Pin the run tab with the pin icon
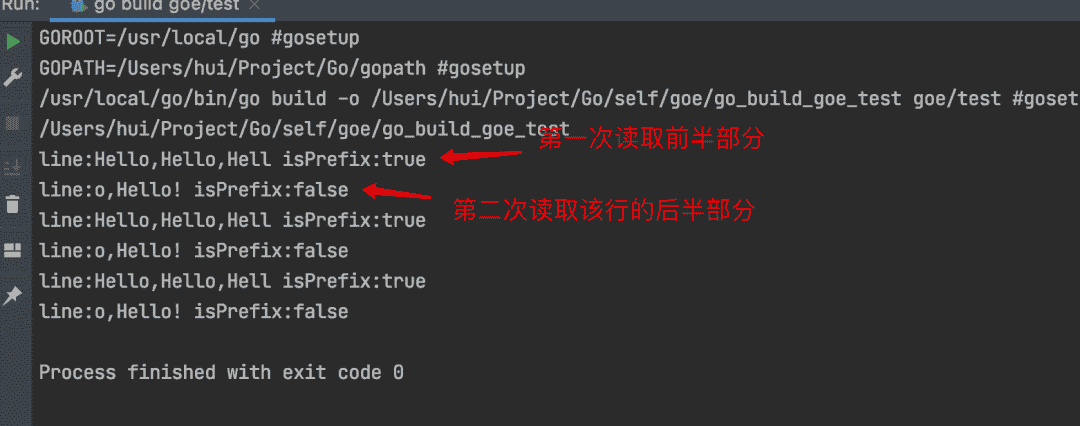Viewport: 1080px width, 426px height. 13,295
